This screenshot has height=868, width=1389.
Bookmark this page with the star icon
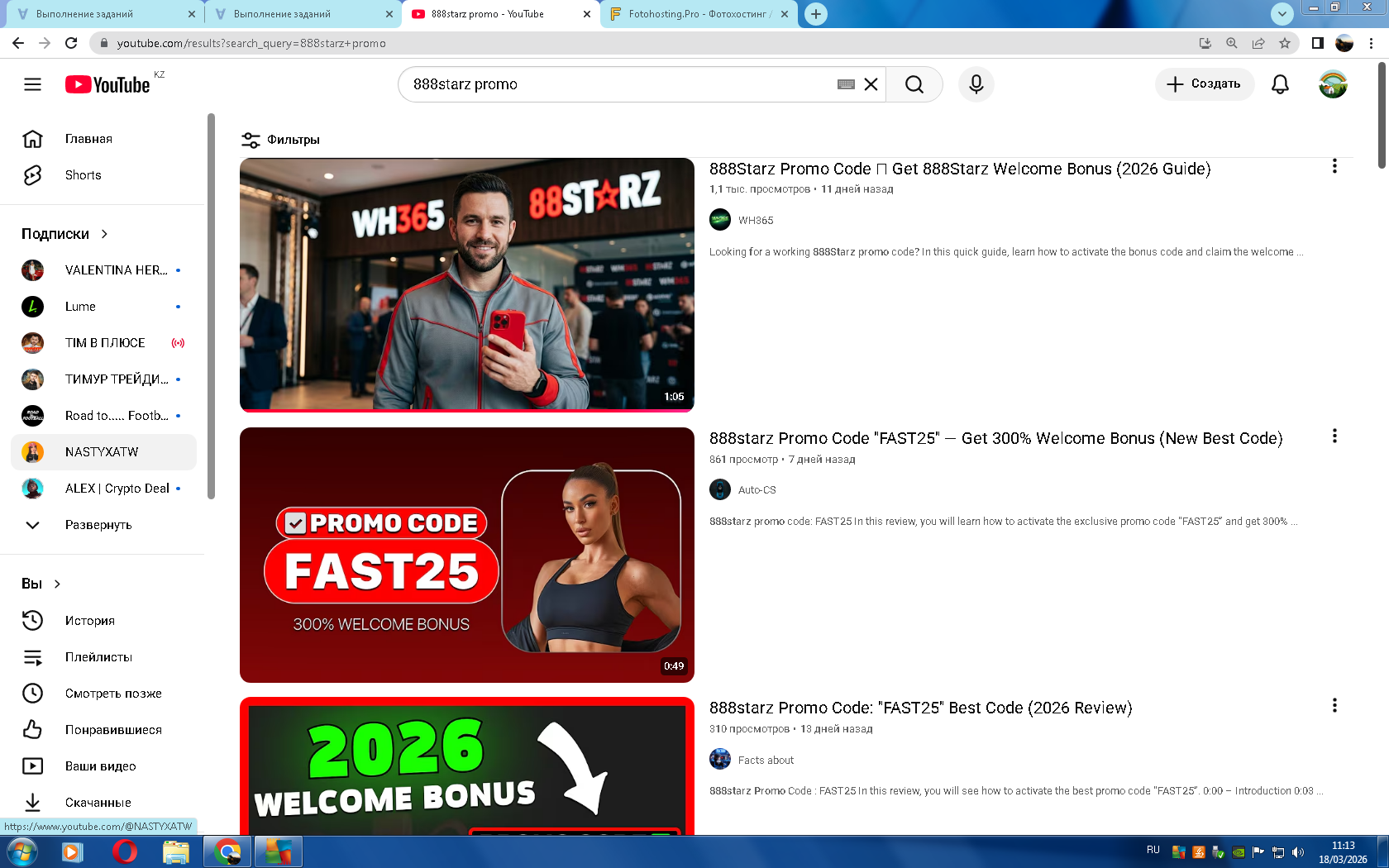[1284, 43]
